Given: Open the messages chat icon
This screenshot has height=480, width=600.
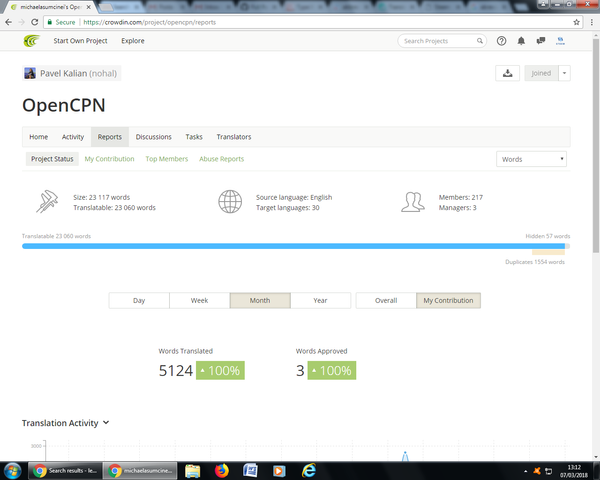Looking at the screenshot, I should (541, 41).
